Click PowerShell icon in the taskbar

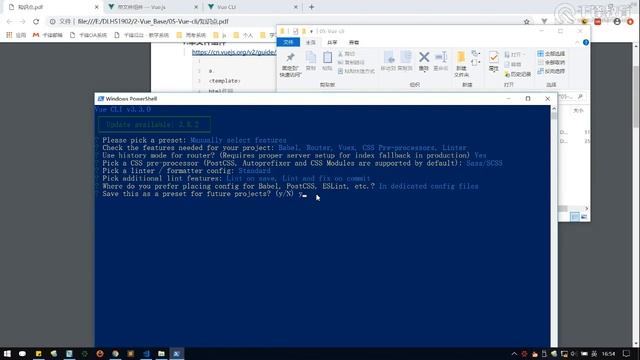(x=176, y=353)
